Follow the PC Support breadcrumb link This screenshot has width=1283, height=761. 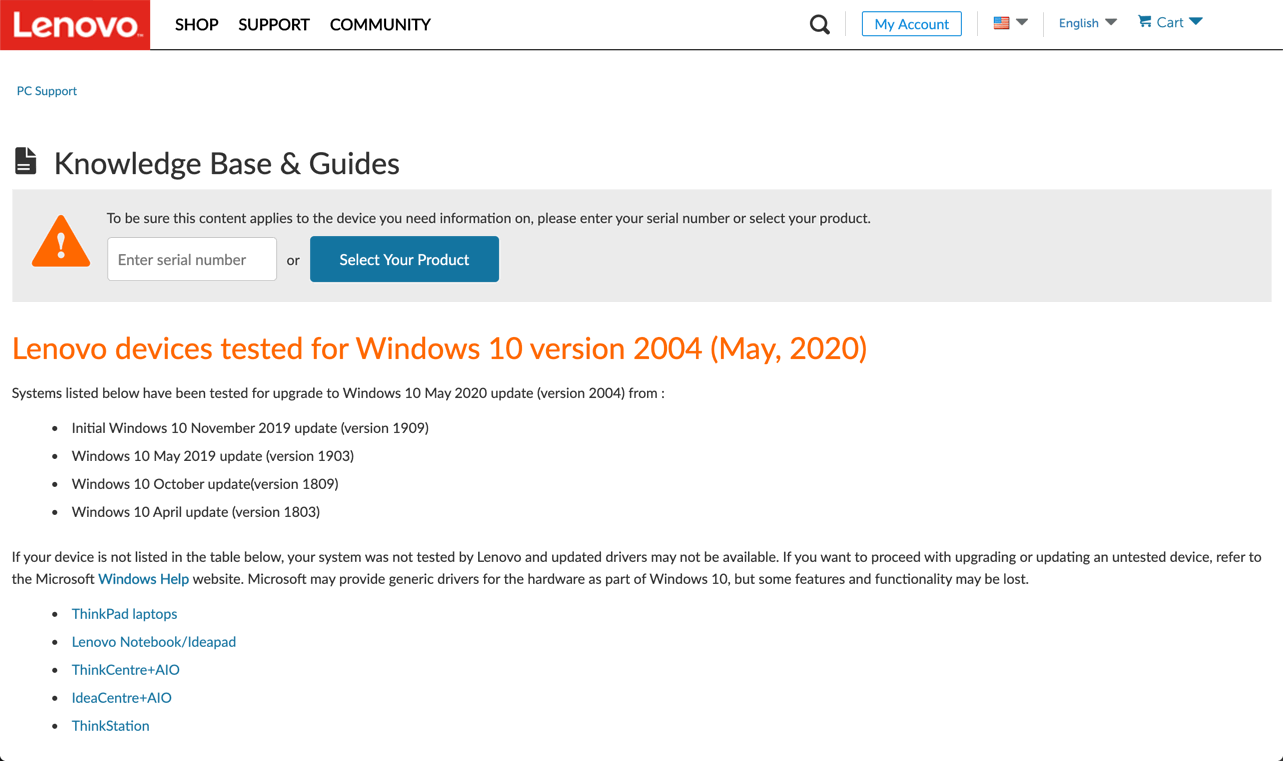tap(47, 91)
